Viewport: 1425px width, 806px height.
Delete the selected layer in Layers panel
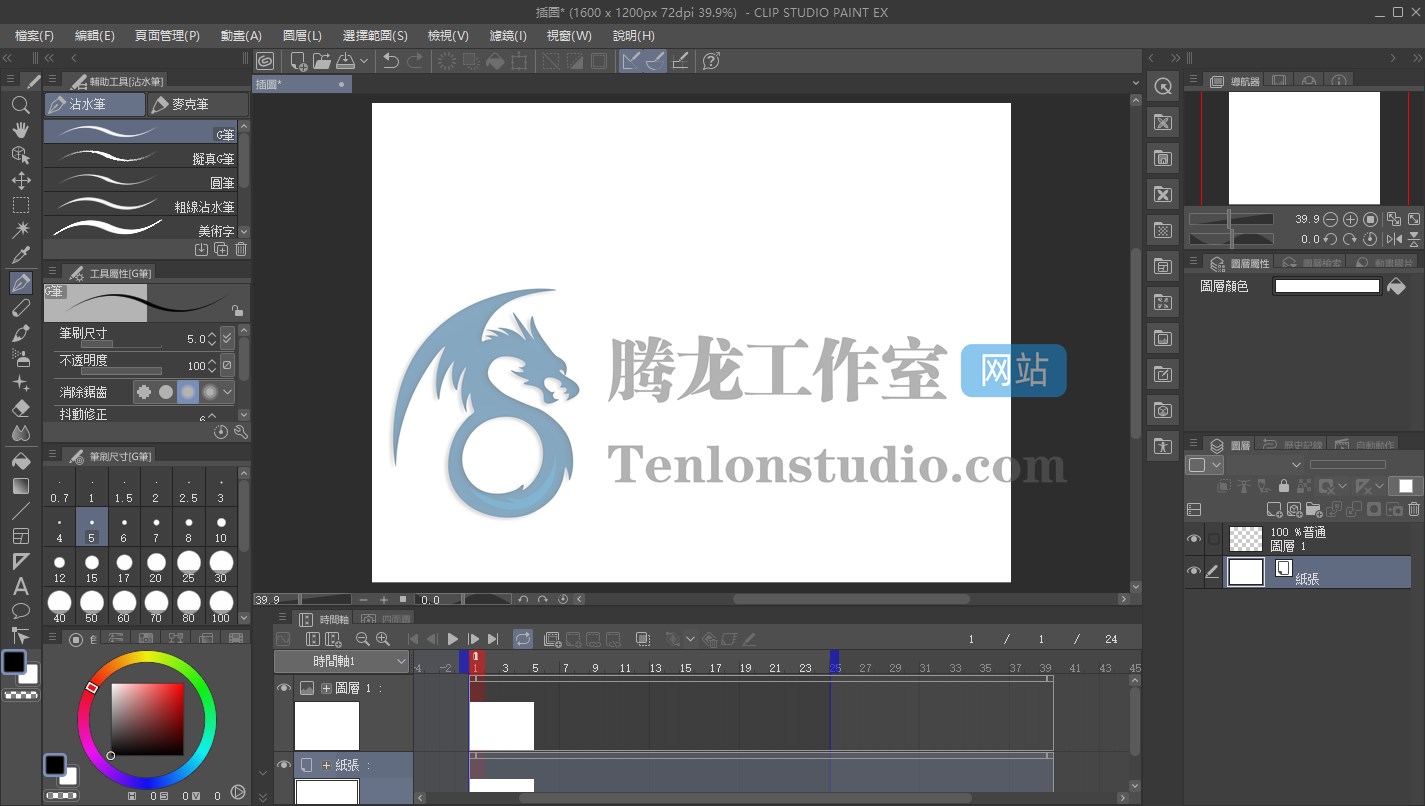[1413, 509]
